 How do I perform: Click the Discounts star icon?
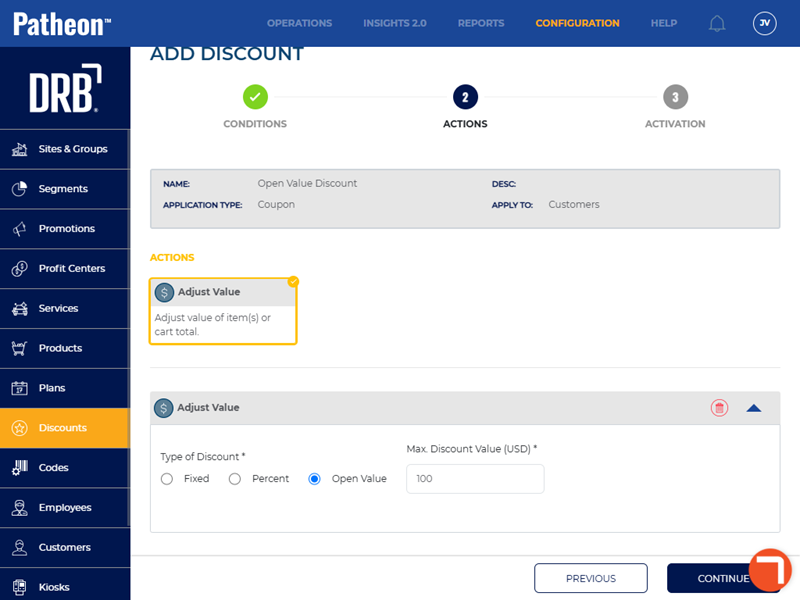pos(19,428)
